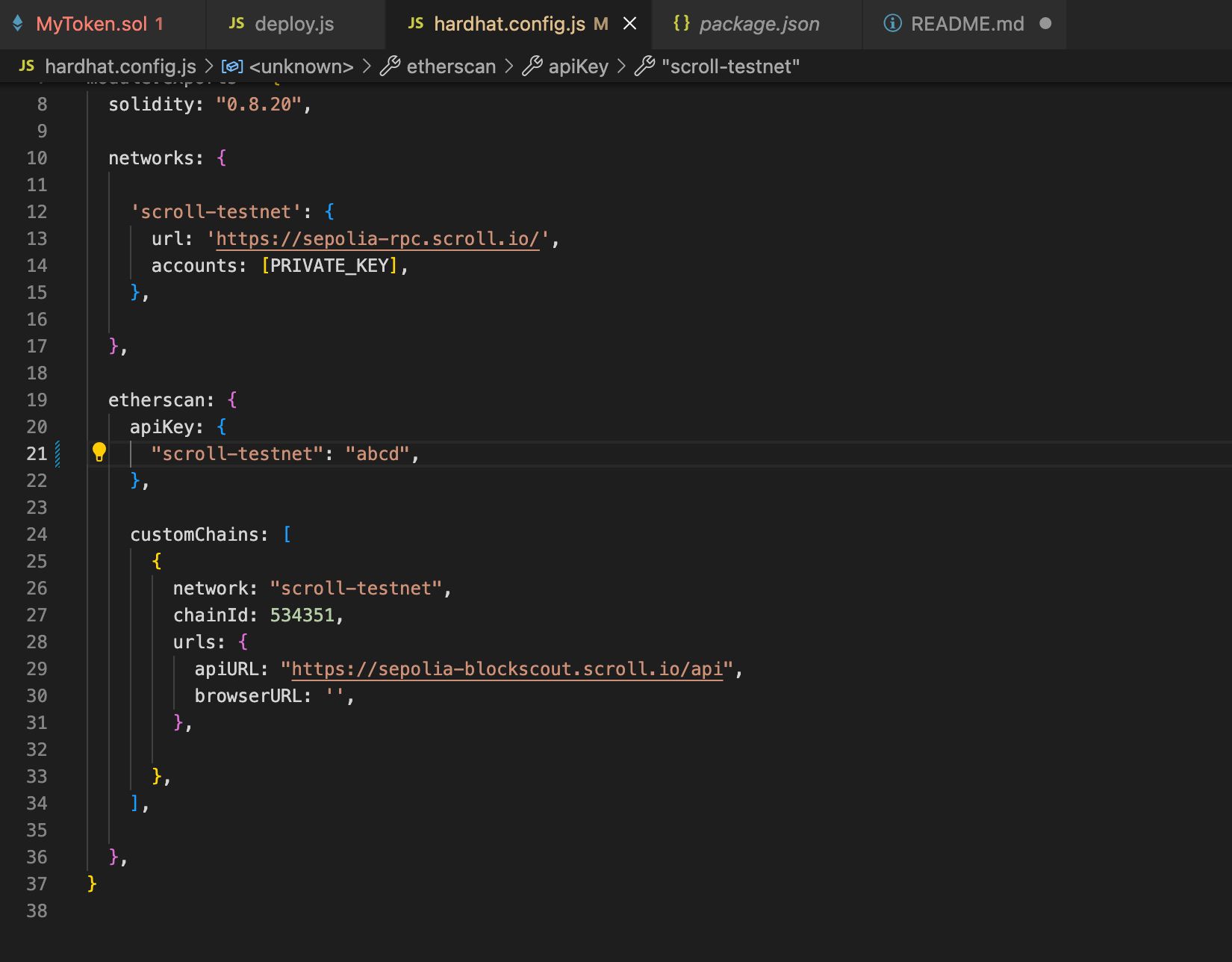Select hardhat.config.js in the breadcrumb
The width and height of the screenshot is (1232, 962).
point(120,66)
